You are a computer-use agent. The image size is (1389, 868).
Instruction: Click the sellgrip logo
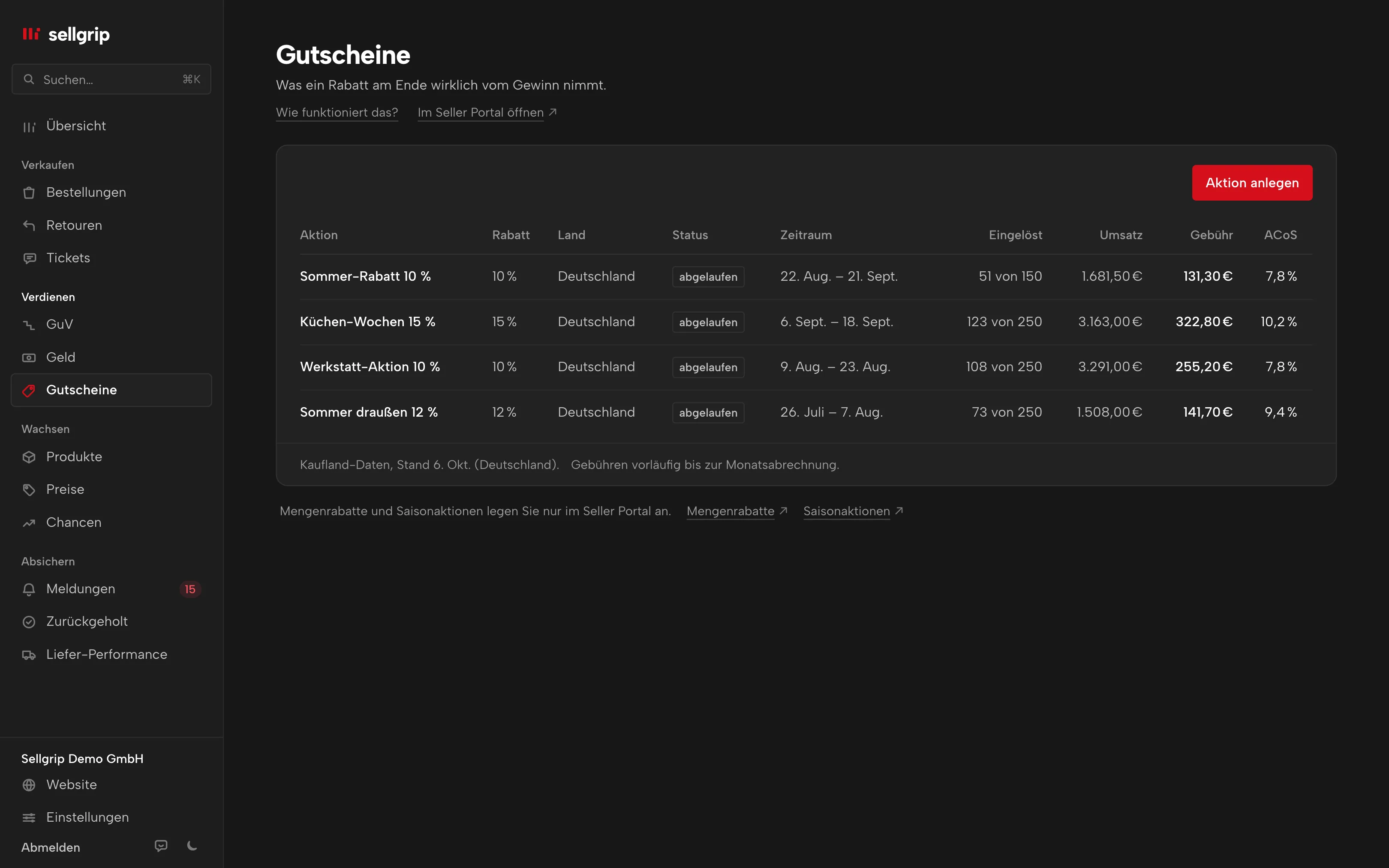click(66, 34)
